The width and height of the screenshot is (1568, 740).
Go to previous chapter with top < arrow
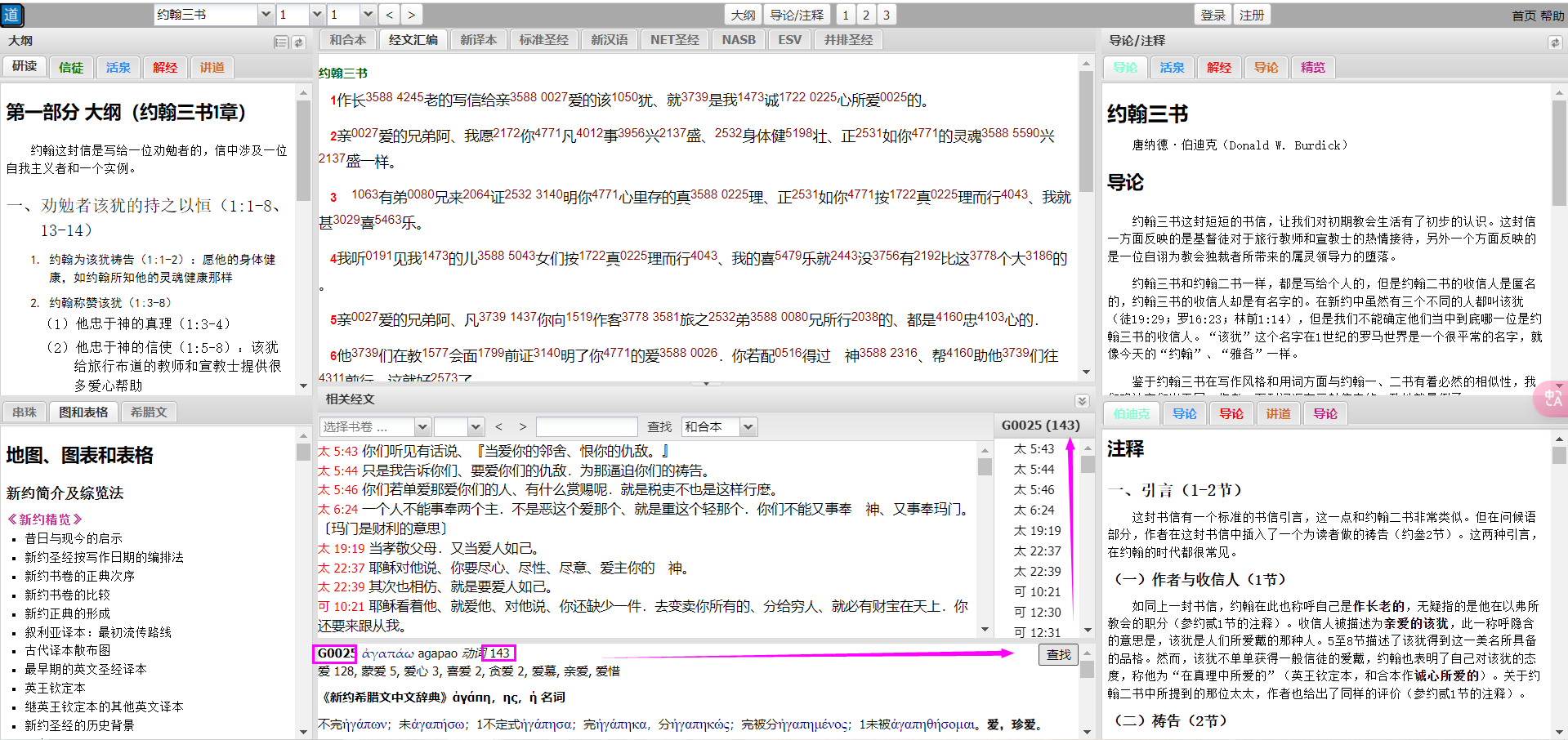pos(390,15)
